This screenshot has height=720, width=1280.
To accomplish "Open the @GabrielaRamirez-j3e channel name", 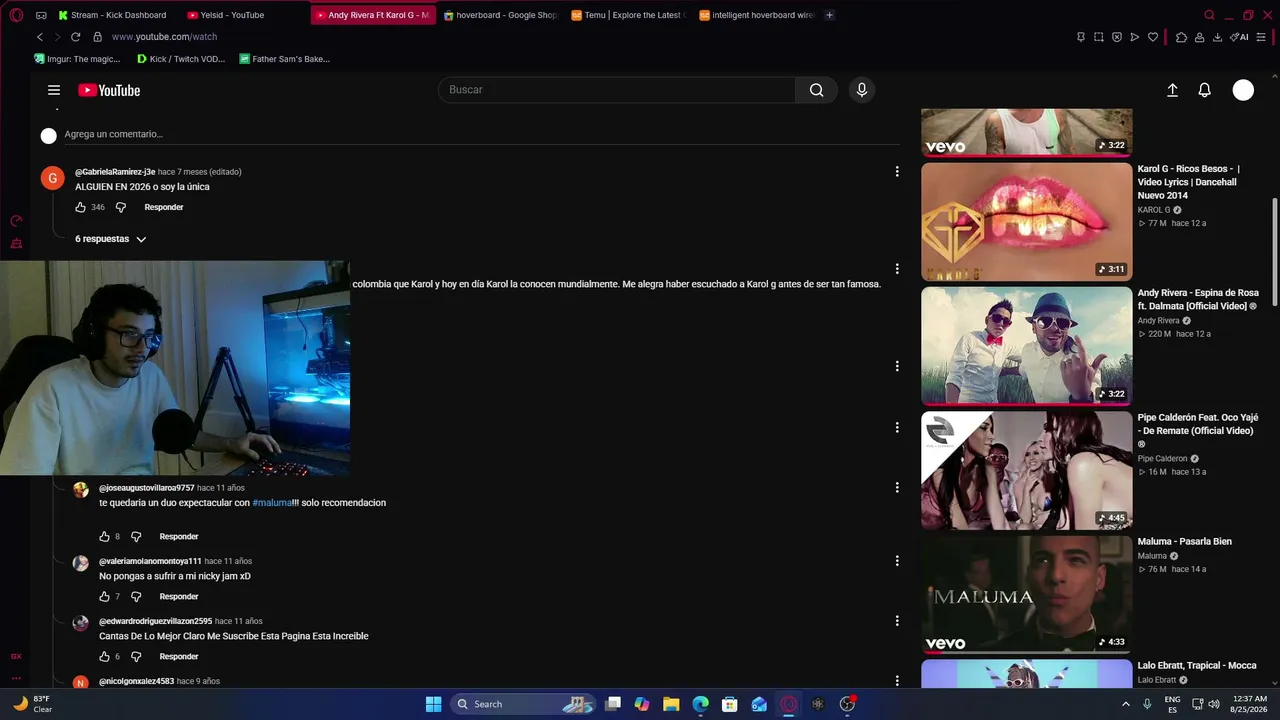I will [115, 172].
